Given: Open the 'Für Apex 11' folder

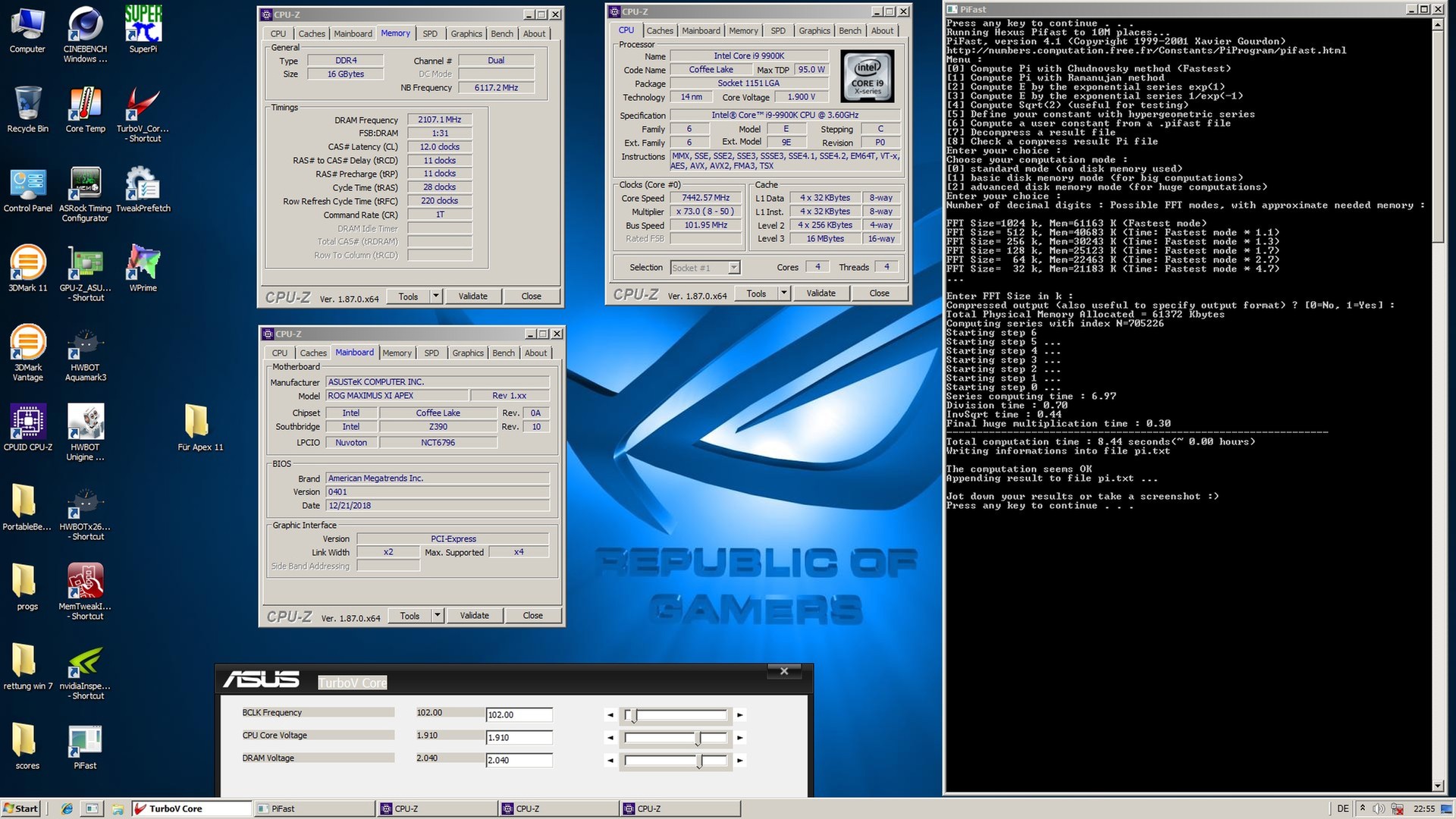Looking at the screenshot, I should pyautogui.click(x=200, y=428).
